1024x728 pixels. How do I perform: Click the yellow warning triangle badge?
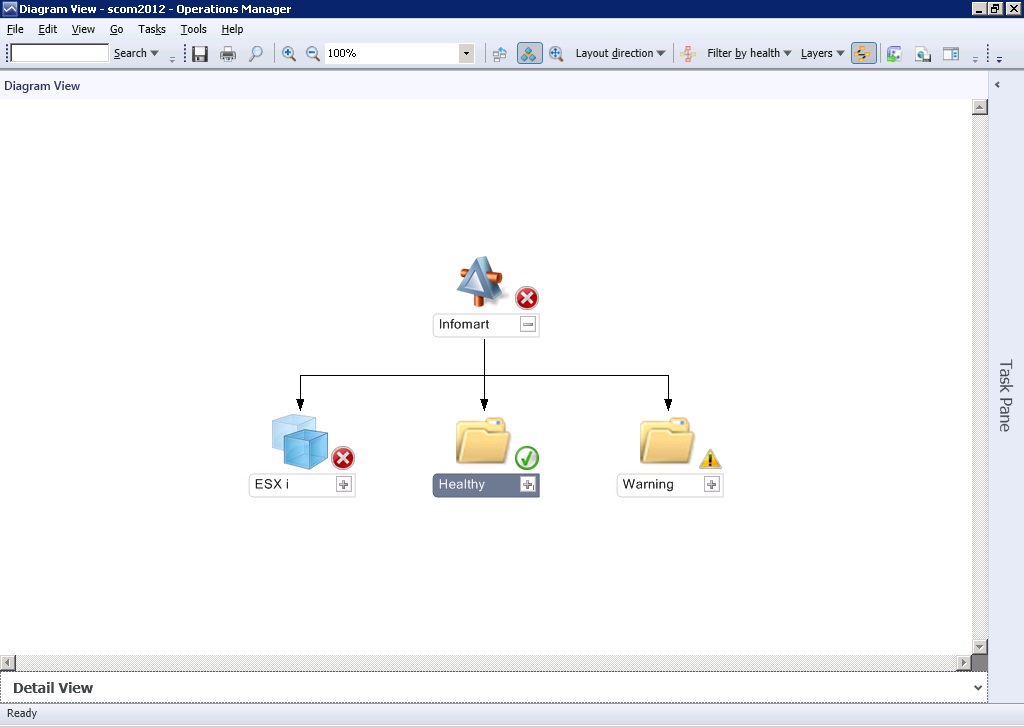711,459
